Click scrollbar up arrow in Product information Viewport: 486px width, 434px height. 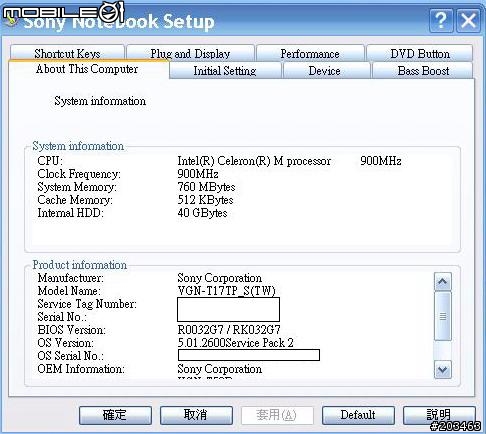pyautogui.click(x=443, y=282)
